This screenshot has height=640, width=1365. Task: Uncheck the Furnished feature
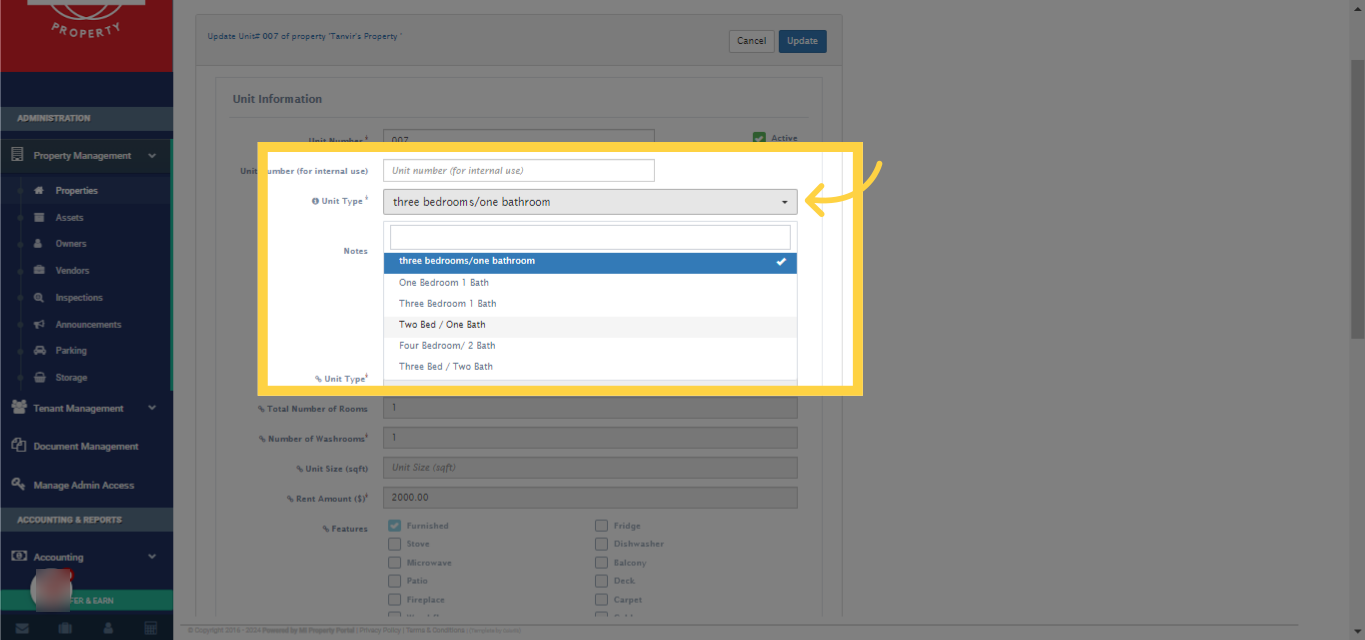394,525
